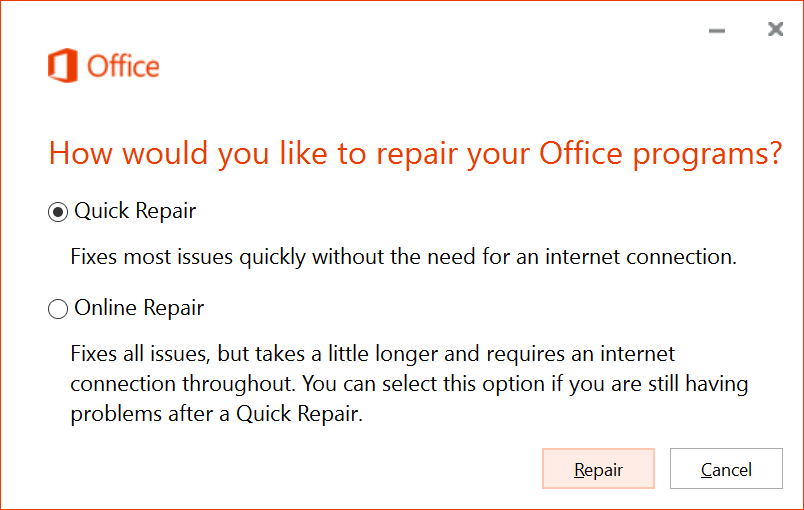This screenshot has width=804, height=510.
Task: Click the word "How" in the heading
Action: [76, 154]
